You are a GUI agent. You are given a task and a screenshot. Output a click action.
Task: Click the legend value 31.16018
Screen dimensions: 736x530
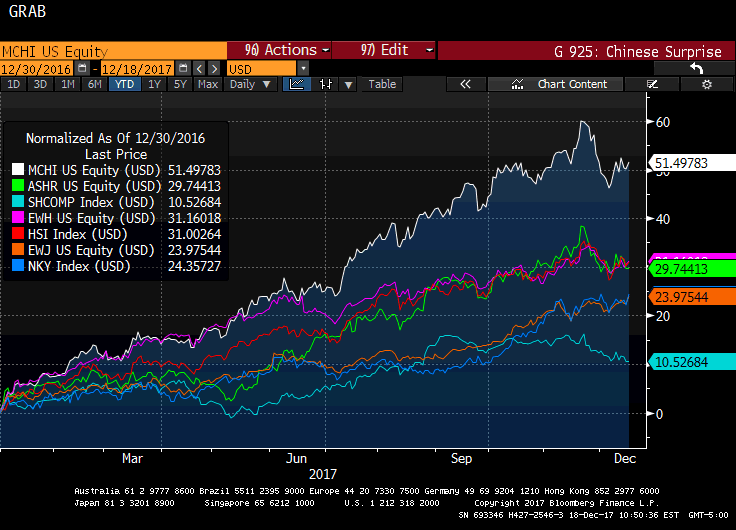pyautogui.click(x=194, y=218)
